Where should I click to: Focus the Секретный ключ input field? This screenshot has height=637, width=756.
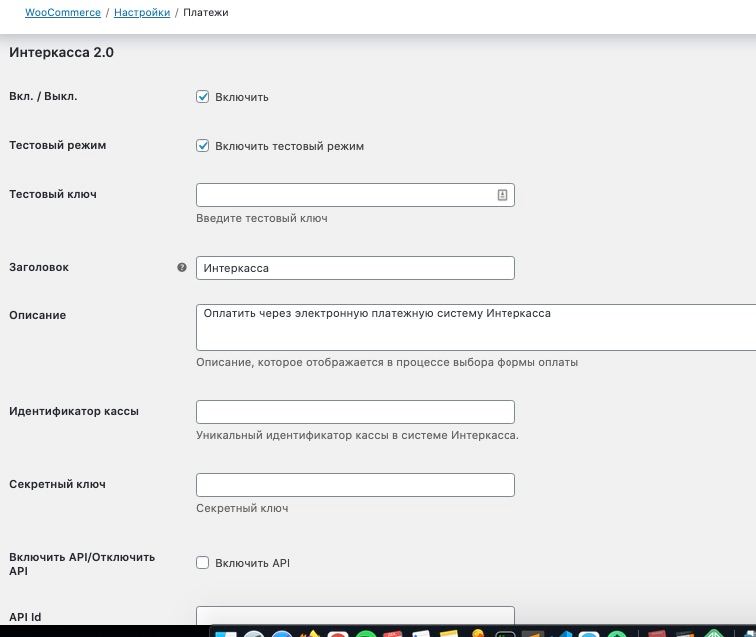pyautogui.click(x=355, y=485)
